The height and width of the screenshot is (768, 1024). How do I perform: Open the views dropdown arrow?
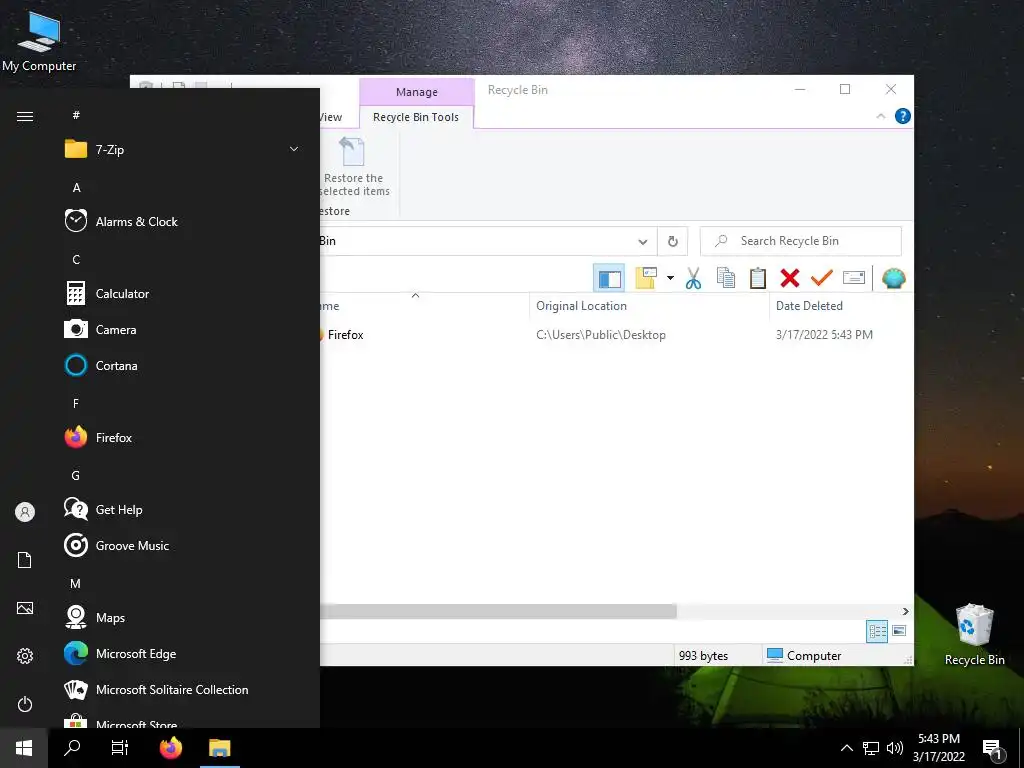point(670,278)
